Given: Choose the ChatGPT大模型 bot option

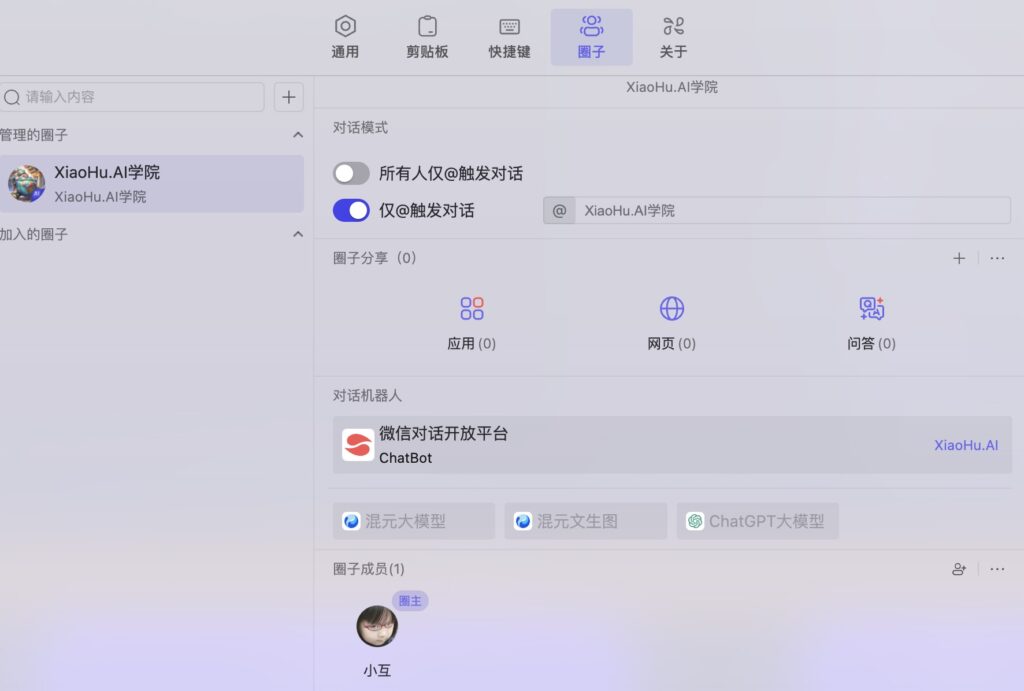Looking at the screenshot, I should click(x=758, y=521).
